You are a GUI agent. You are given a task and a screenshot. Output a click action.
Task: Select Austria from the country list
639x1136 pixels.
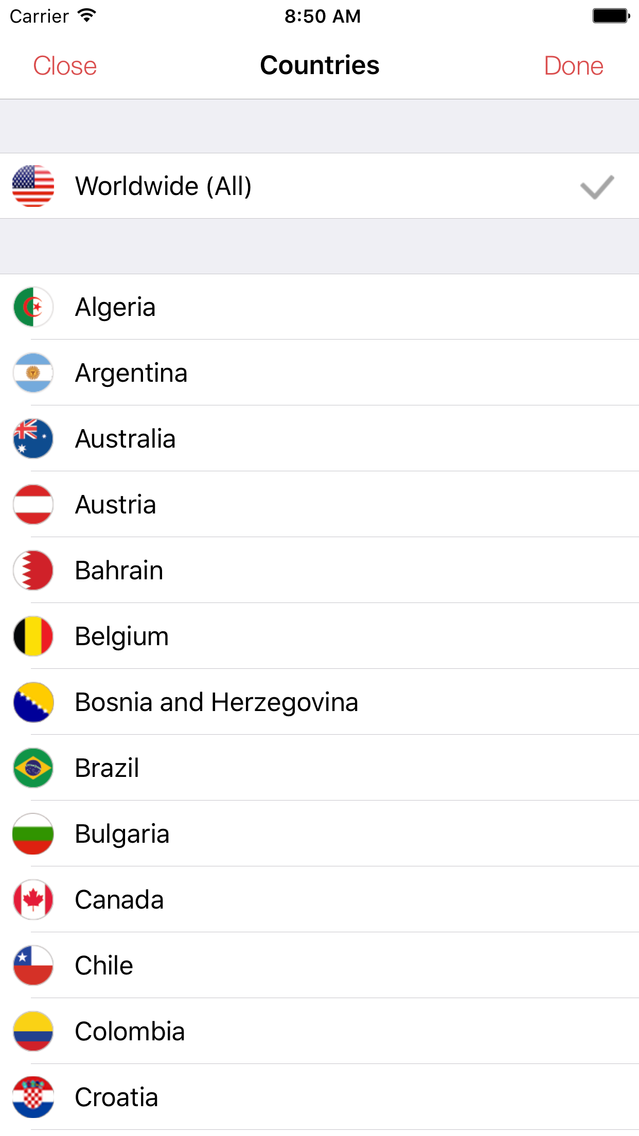pyautogui.click(x=320, y=504)
